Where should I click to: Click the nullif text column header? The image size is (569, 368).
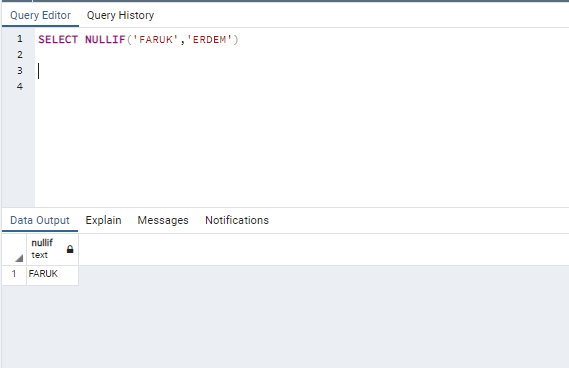pyautogui.click(x=53, y=249)
